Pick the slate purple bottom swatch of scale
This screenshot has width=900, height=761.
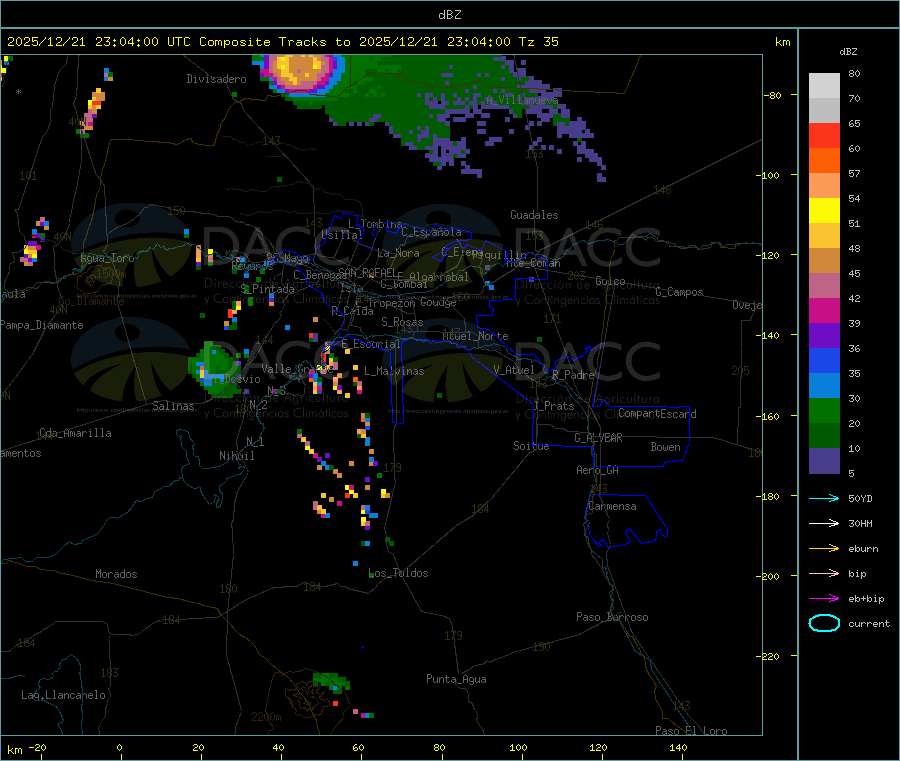coord(824,460)
